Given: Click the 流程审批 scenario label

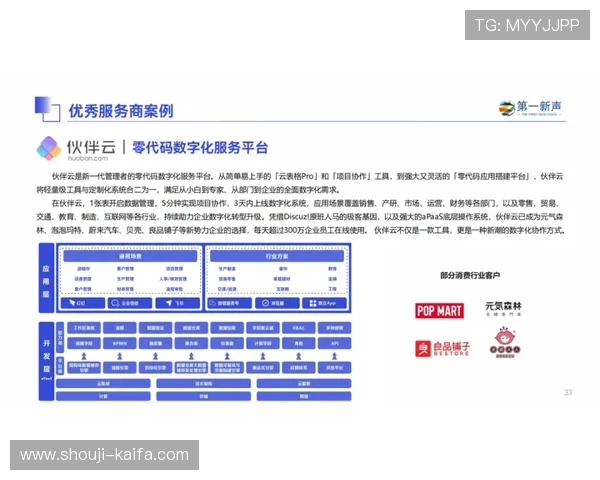Looking at the screenshot, I should click(174, 289).
